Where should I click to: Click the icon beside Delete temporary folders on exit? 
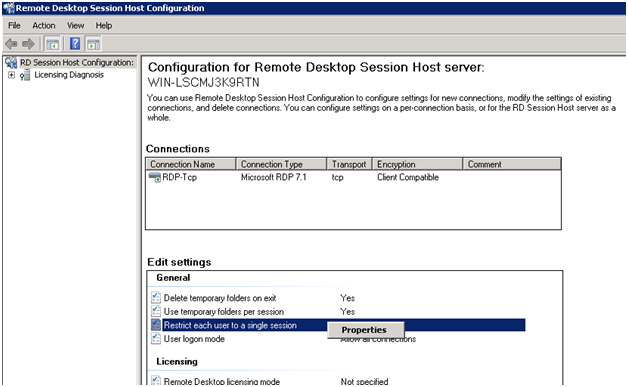(x=156, y=298)
